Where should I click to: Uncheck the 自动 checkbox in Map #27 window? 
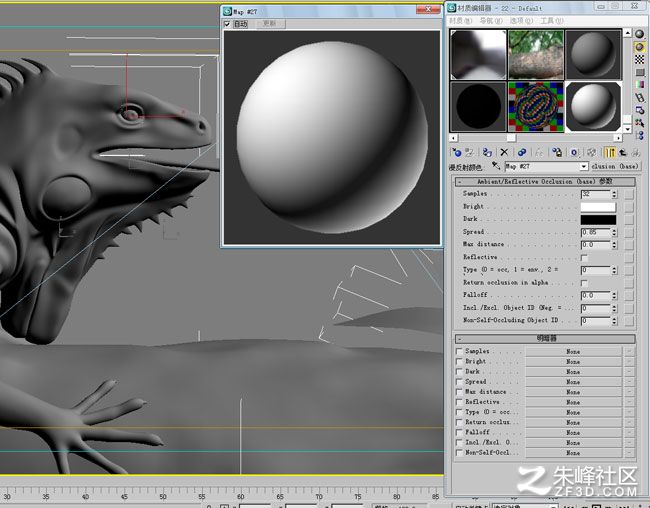[x=227, y=24]
